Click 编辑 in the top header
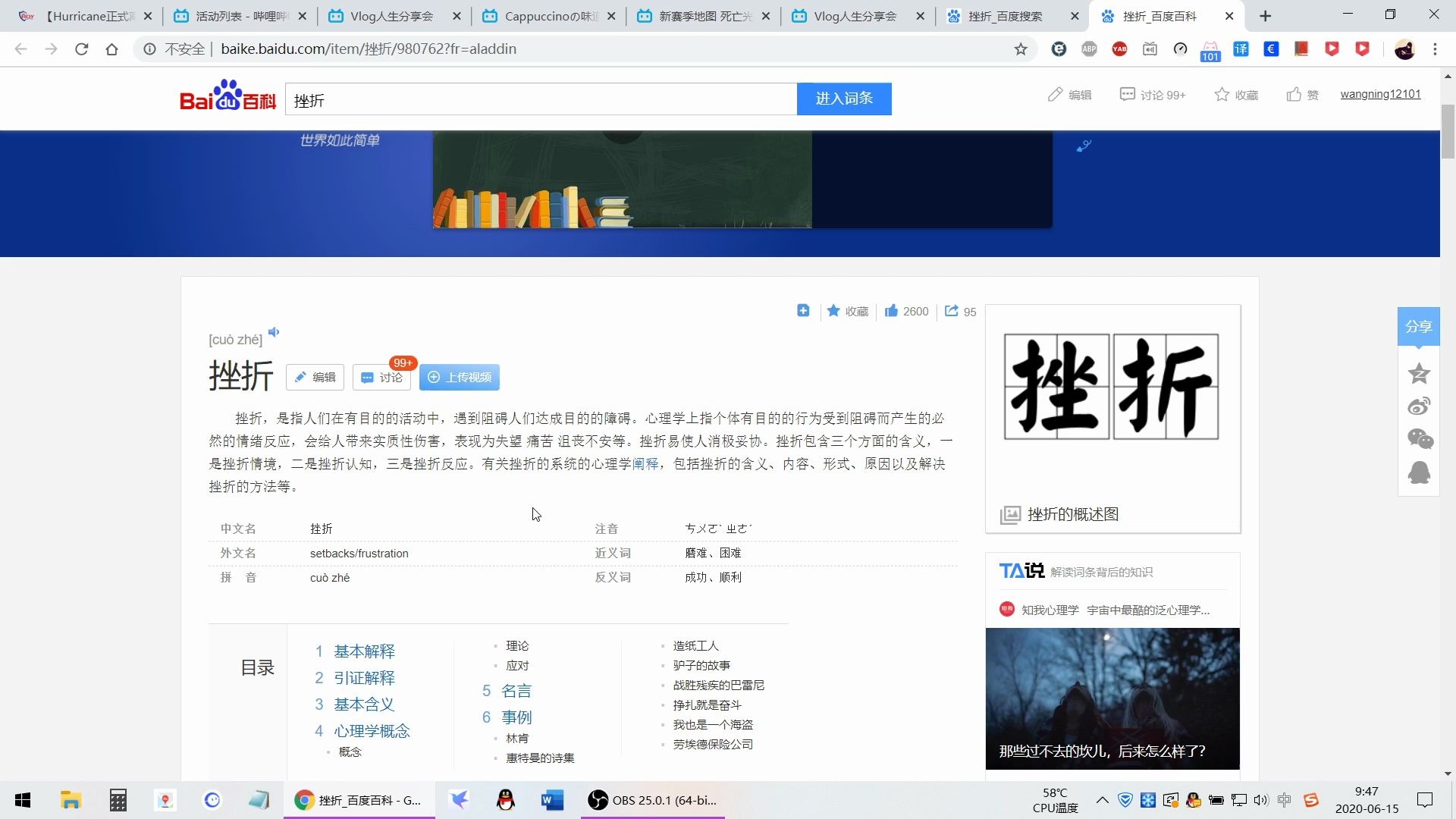The image size is (1456, 819). (x=1069, y=95)
